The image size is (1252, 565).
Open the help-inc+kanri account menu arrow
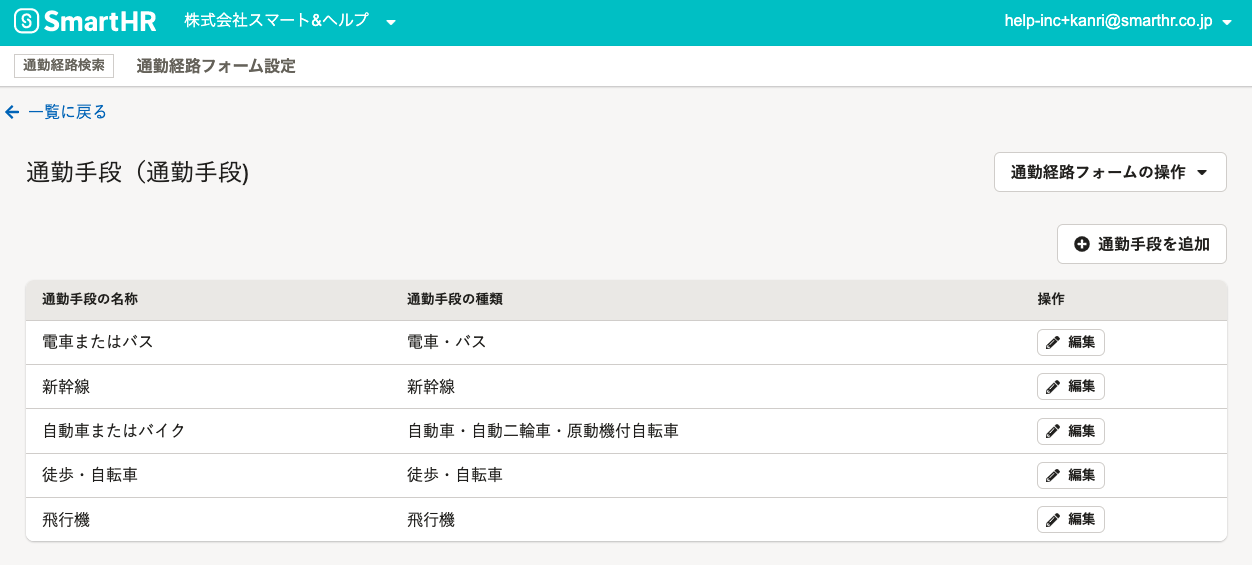[x=1227, y=22]
